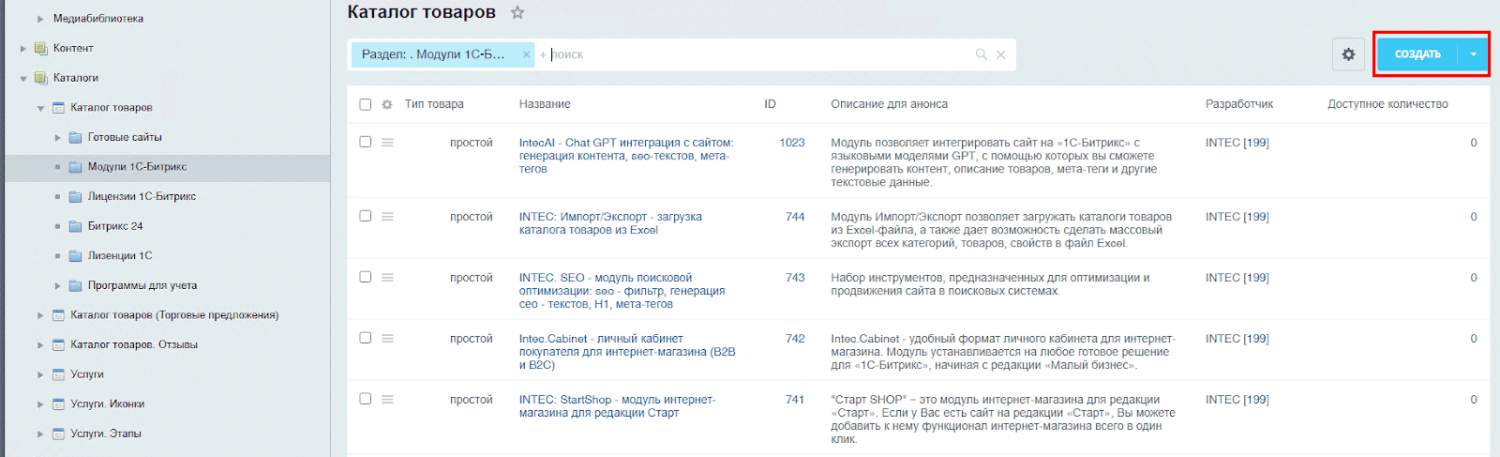The image size is (1500, 457).
Task: Open row actions menu for IntecAI product
Action: click(387, 143)
